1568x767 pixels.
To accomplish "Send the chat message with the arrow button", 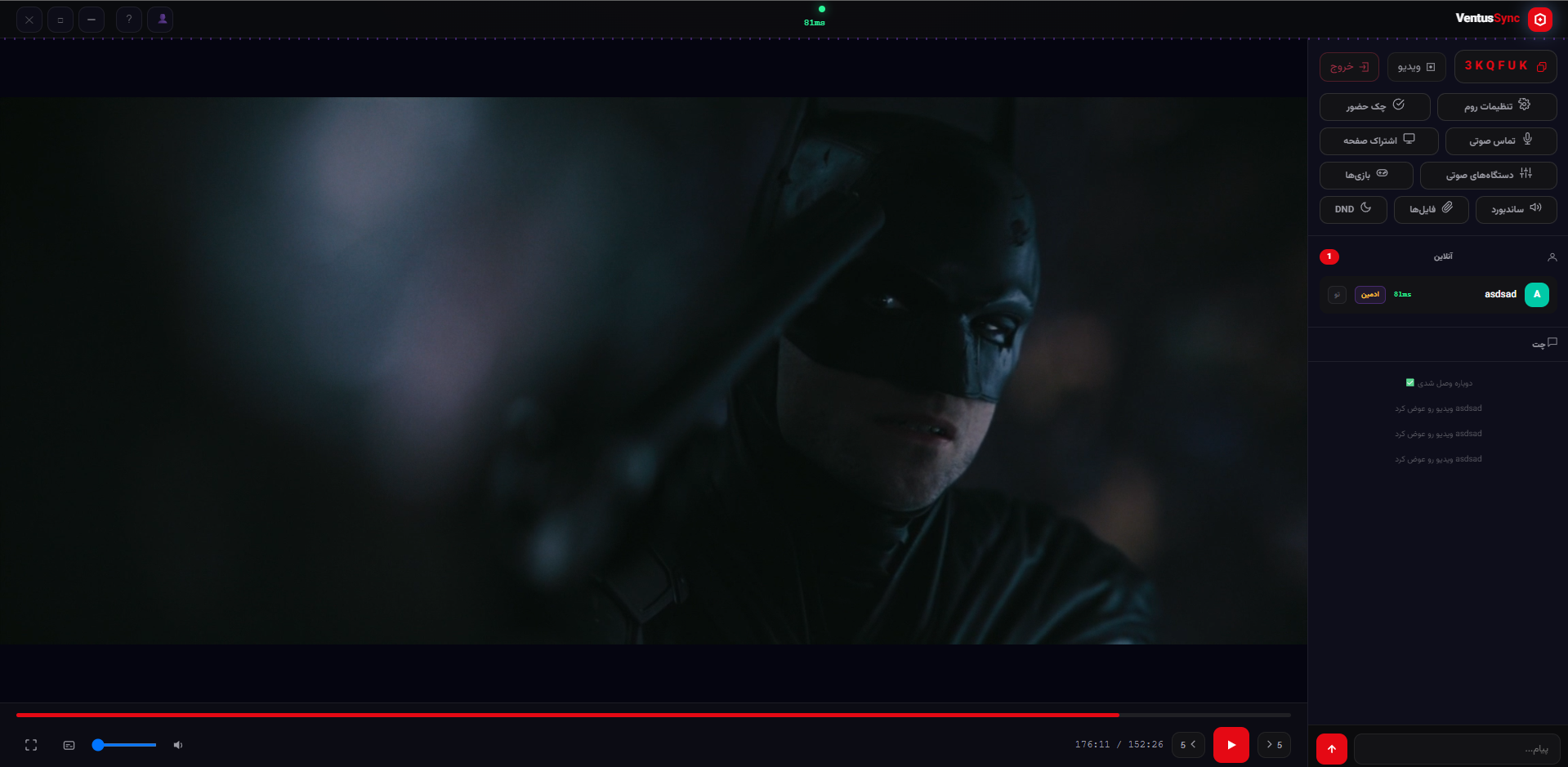I will [x=1332, y=748].
